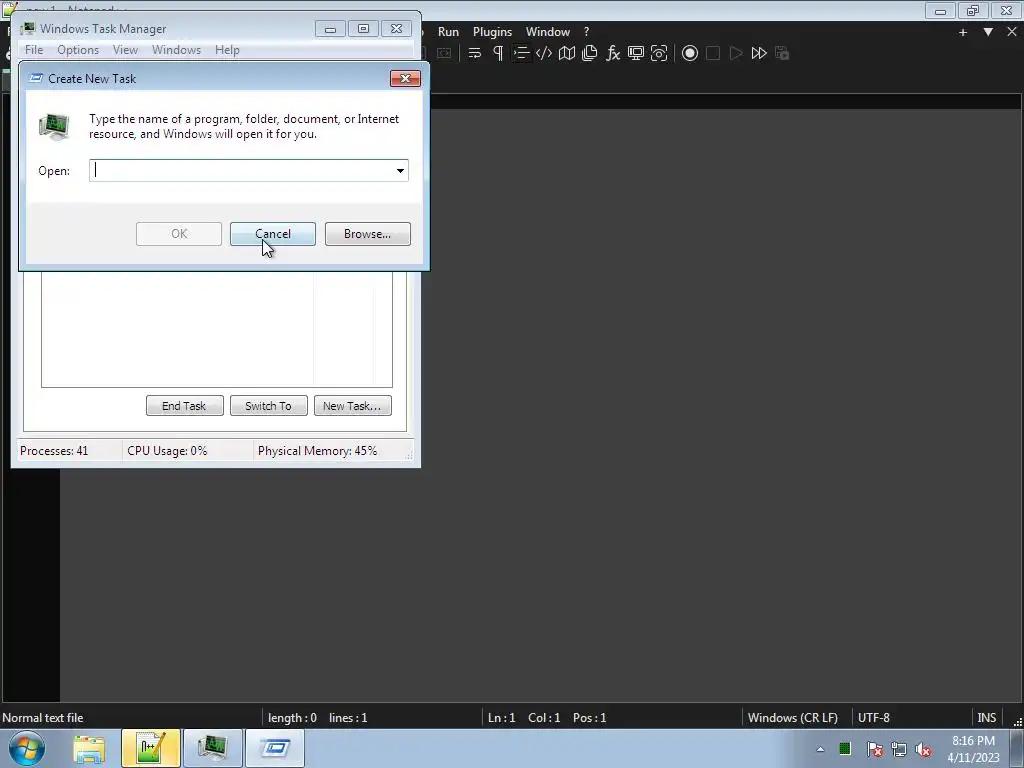The image size is (1024, 768).
Task: Click the greyed OK button
Action: (x=179, y=234)
